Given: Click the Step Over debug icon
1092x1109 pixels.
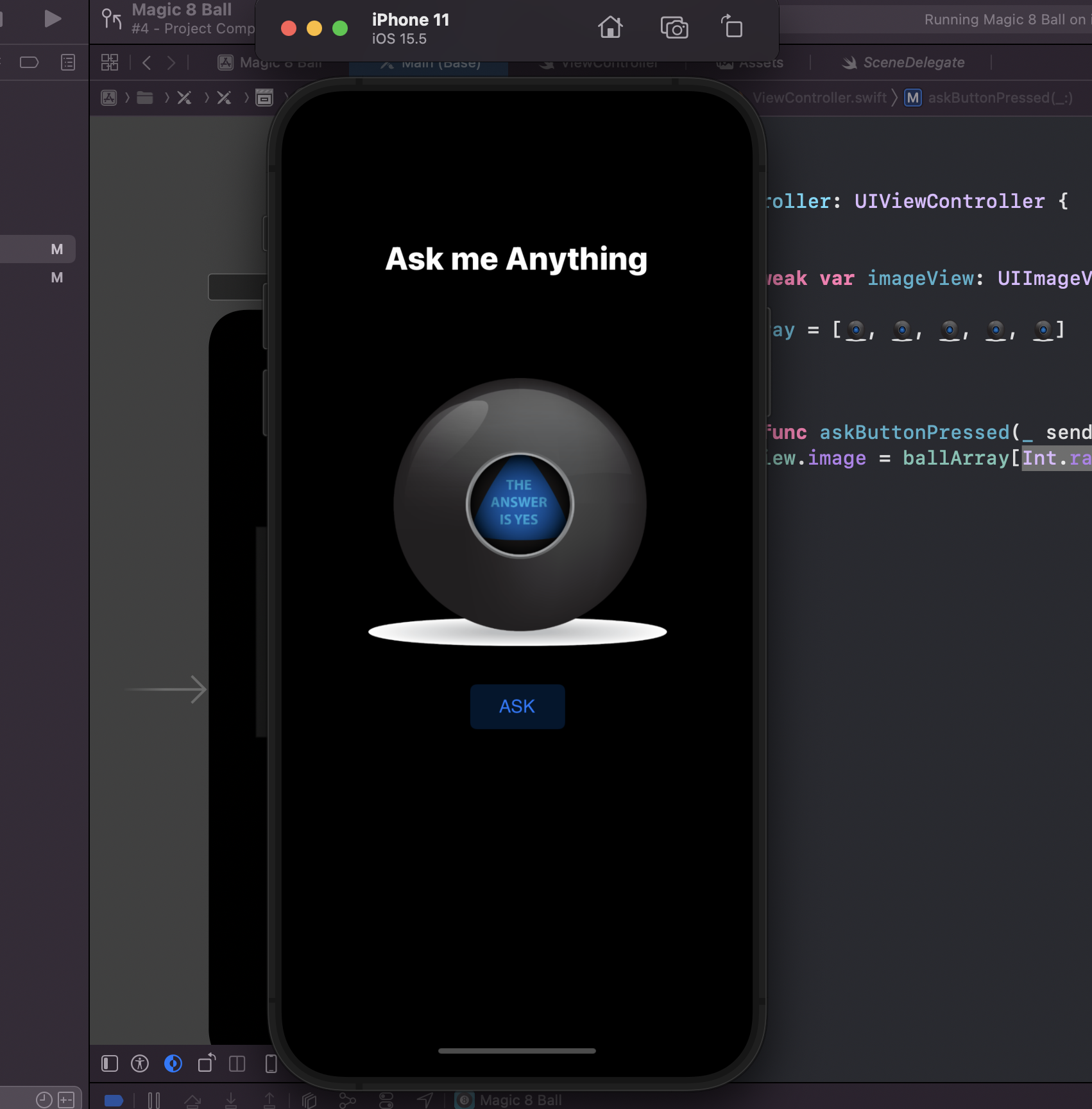Looking at the screenshot, I should pyautogui.click(x=192, y=1101).
